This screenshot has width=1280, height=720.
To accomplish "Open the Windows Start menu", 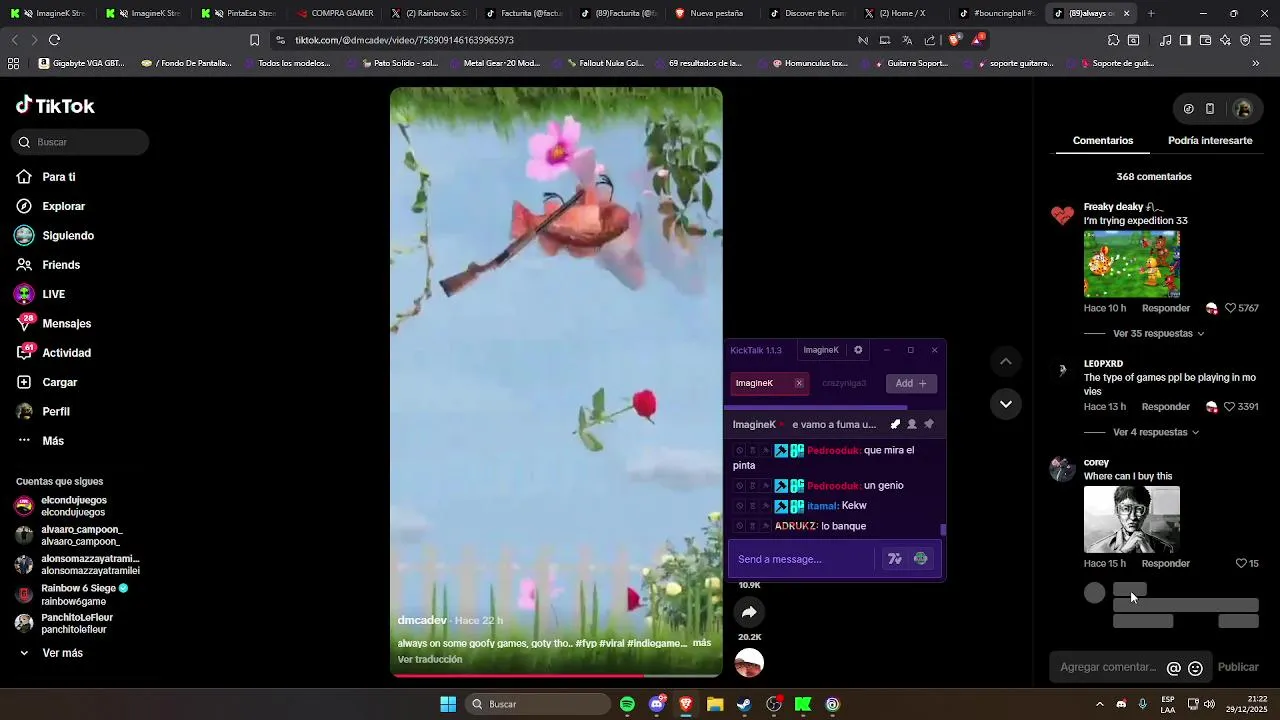I will click(x=448, y=704).
